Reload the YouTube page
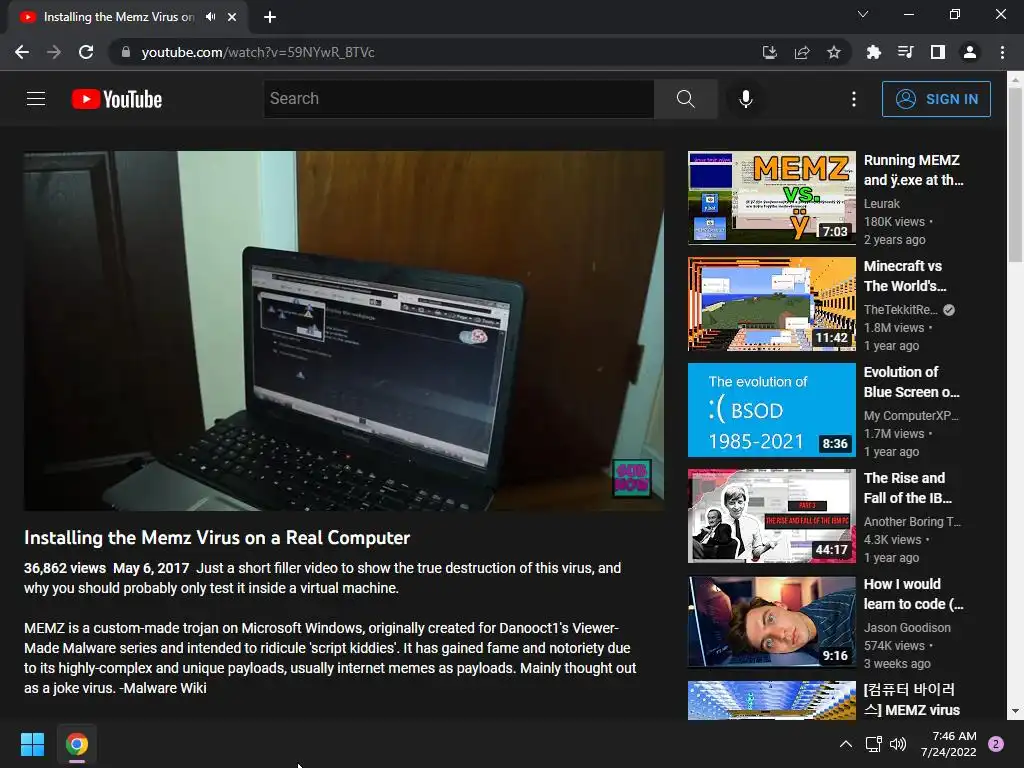 [86, 52]
